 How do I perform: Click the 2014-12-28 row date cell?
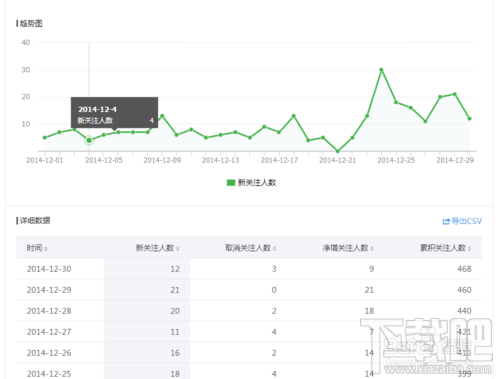click(x=49, y=311)
